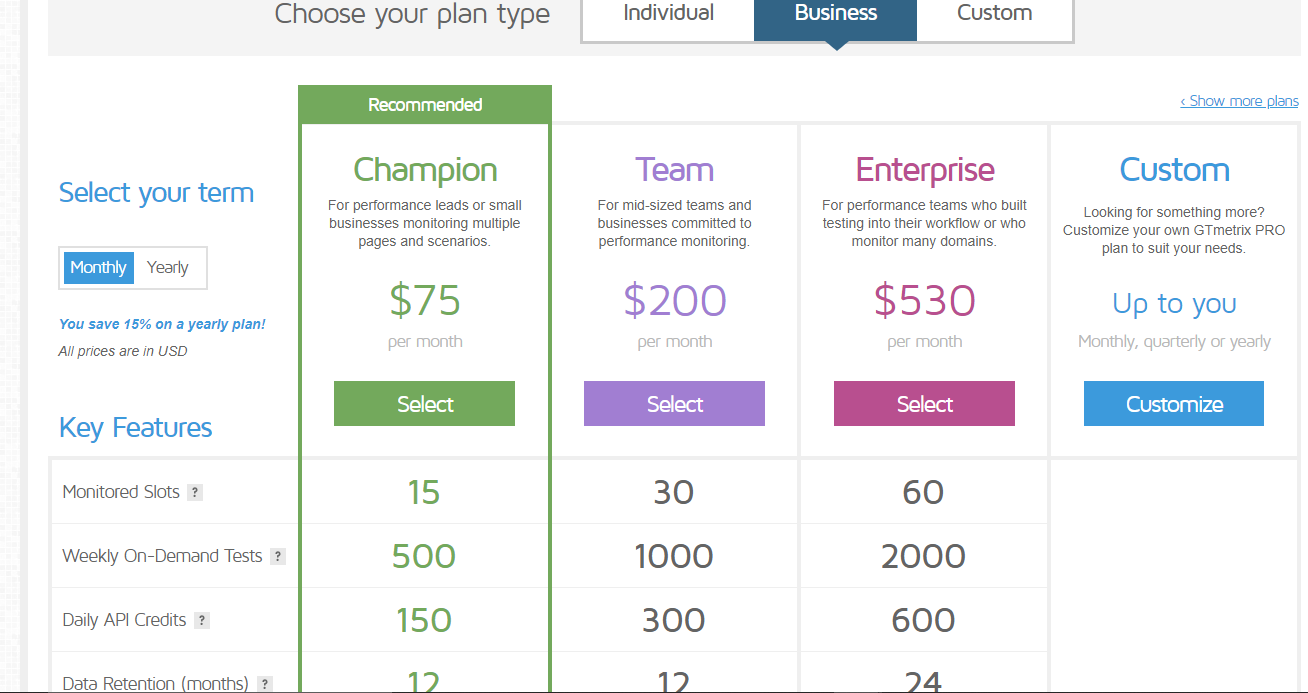Image resolution: width=1308 pixels, height=693 pixels.
Task: Click help icon beside Data Retention
Action: 264,684
